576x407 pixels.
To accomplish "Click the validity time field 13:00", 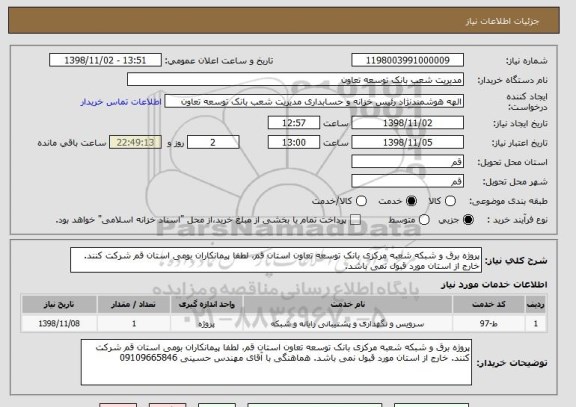I will tap(294, 142).
